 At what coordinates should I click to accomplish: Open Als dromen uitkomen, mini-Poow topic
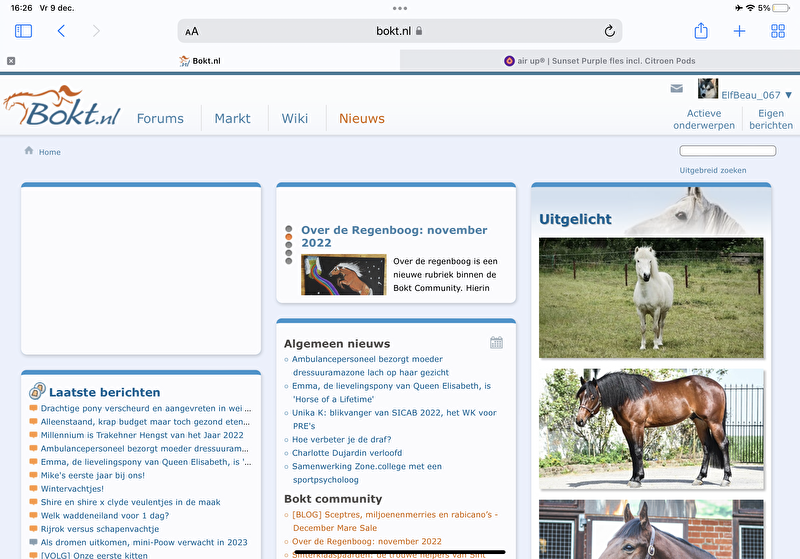[x=144, y=542]
